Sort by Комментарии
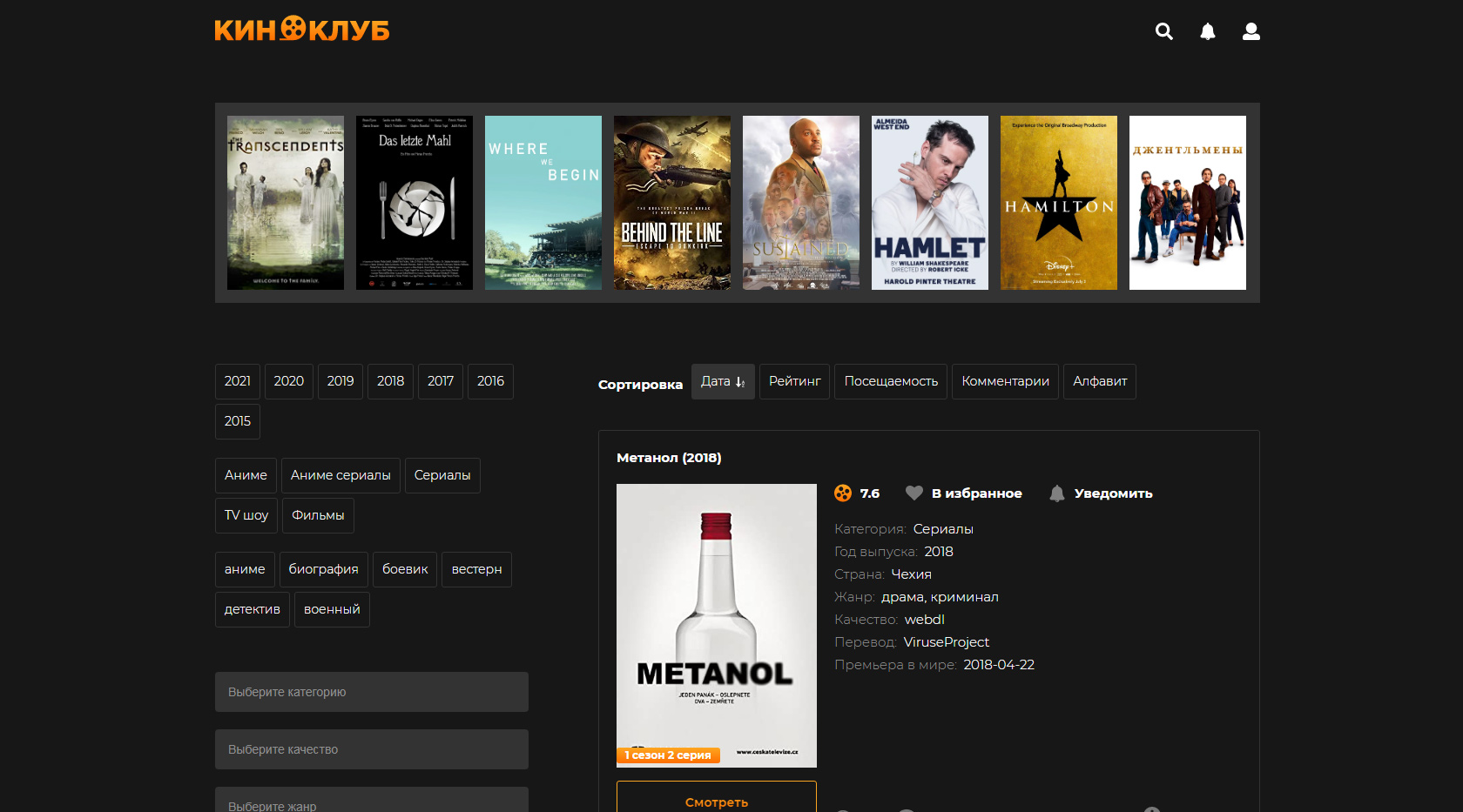The width and height of the screenshot is (1463, 812). [x=1005, y=381]
